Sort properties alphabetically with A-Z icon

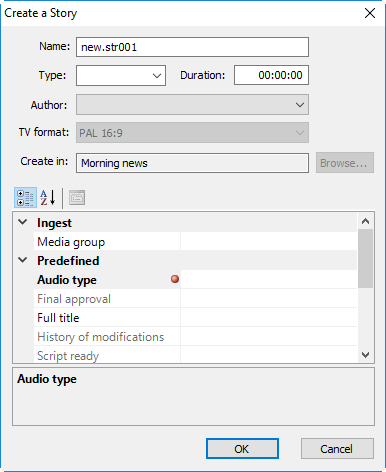coord(48,198)
